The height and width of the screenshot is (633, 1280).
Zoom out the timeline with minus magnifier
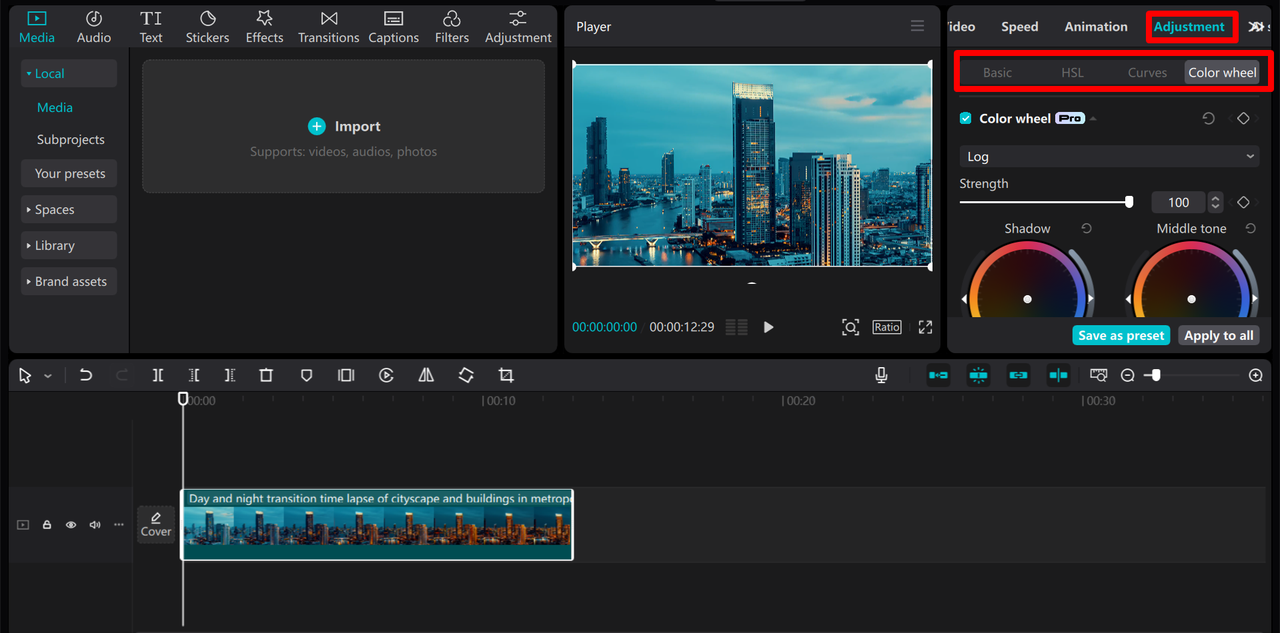[x=1128, y=375]
